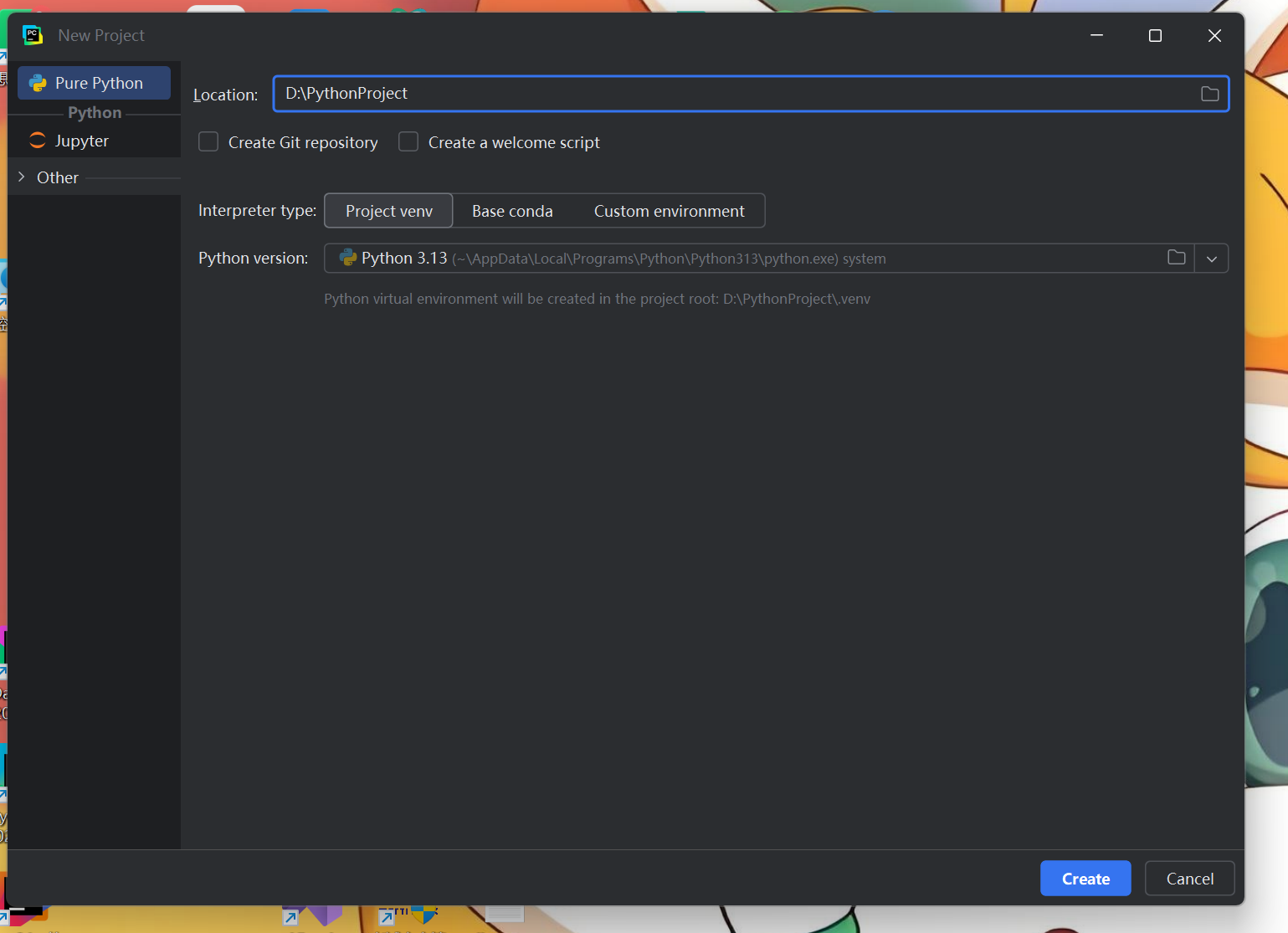Cancel the New Project dialog
1288x933 pixels.
pos(1189,879)
